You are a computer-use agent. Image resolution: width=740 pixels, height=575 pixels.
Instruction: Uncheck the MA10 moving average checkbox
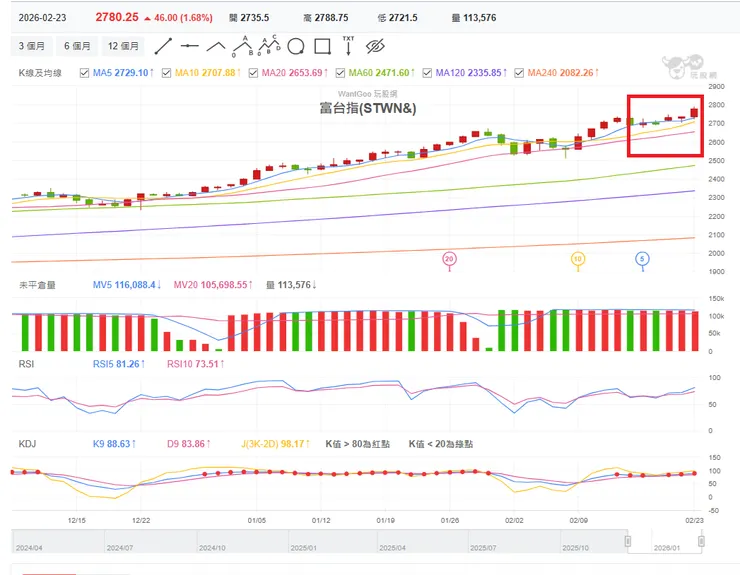[166, 73]
